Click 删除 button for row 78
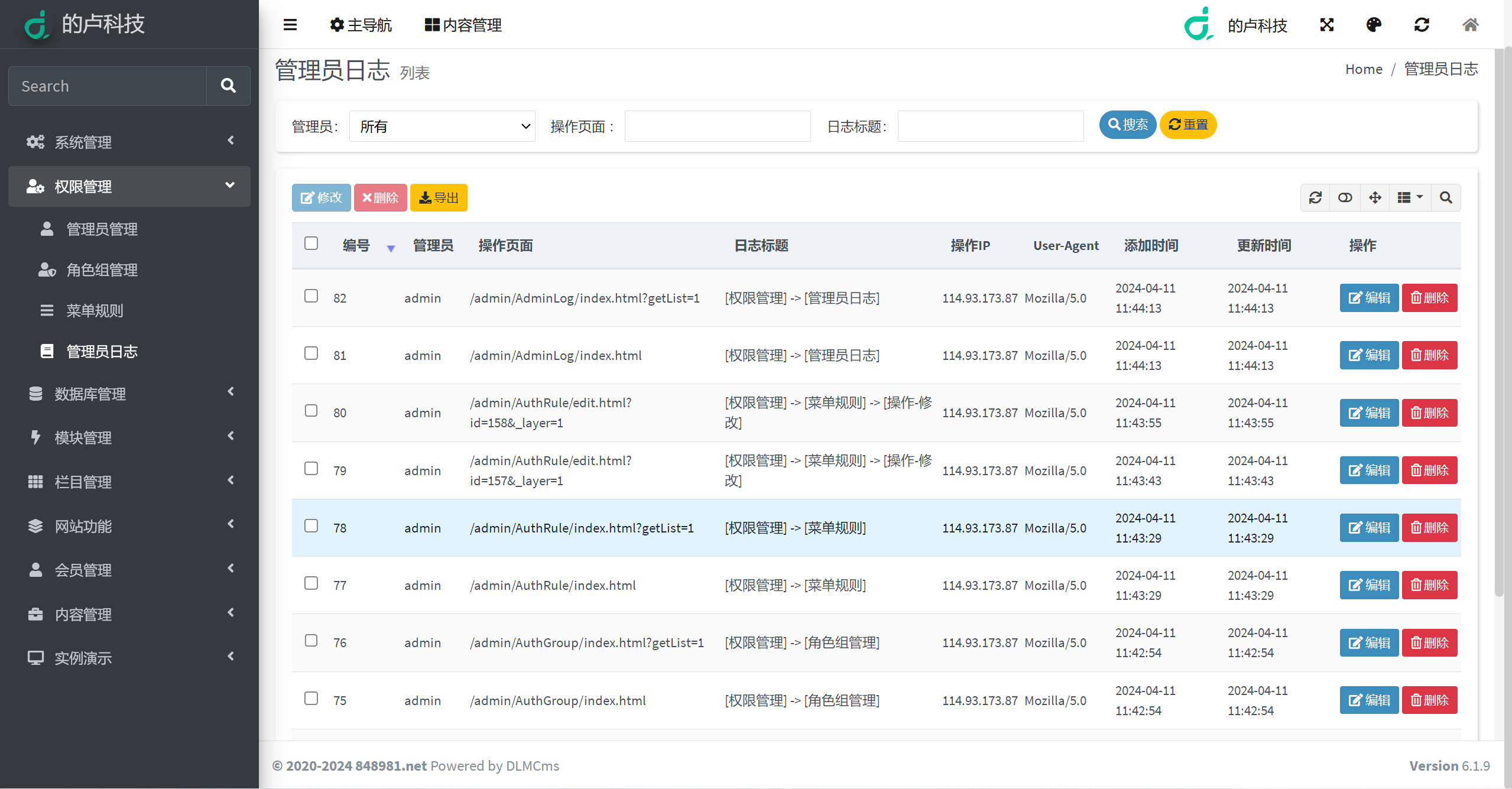1512x789 pixels. (x=1429, y=527)
